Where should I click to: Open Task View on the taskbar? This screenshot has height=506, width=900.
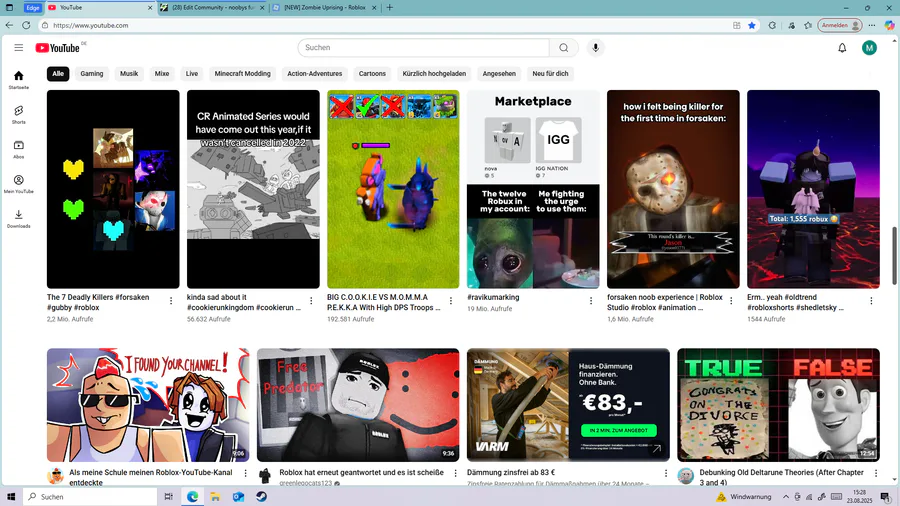[168, 497]
